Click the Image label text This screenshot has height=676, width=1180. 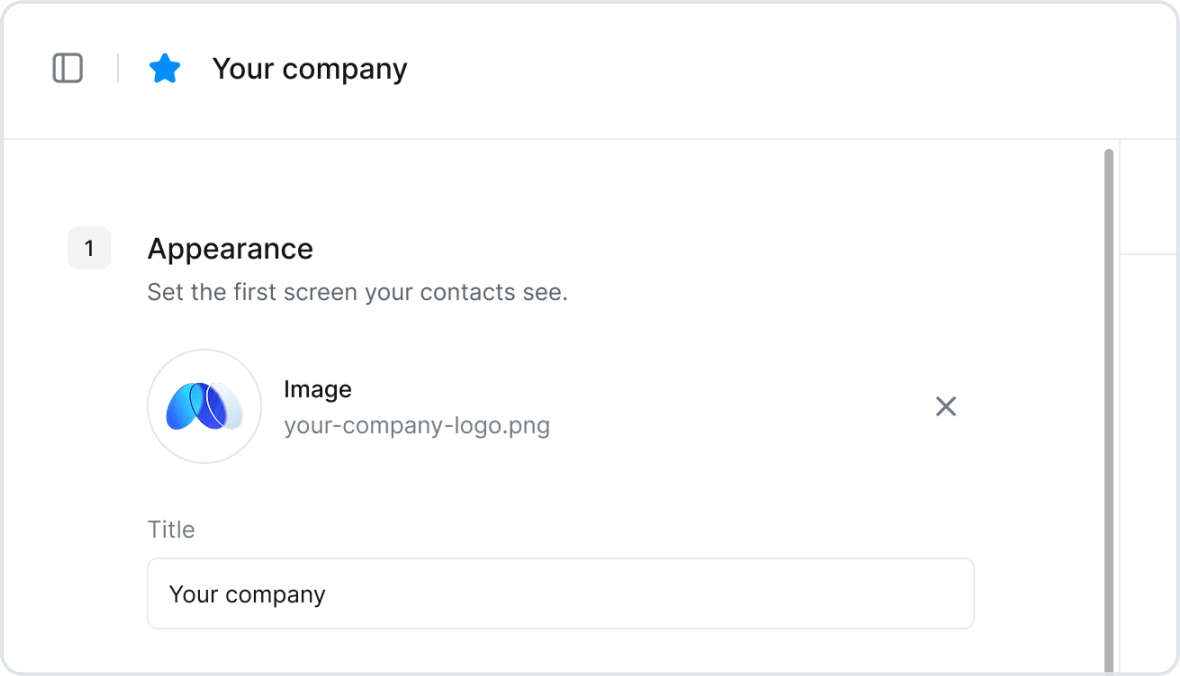318,389
